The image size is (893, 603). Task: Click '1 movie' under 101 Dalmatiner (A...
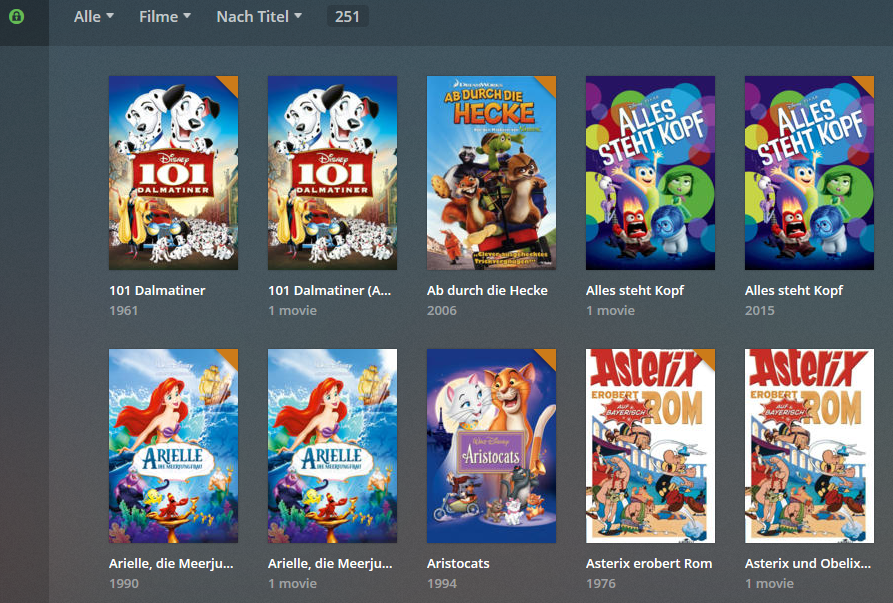tap(292, 311)
